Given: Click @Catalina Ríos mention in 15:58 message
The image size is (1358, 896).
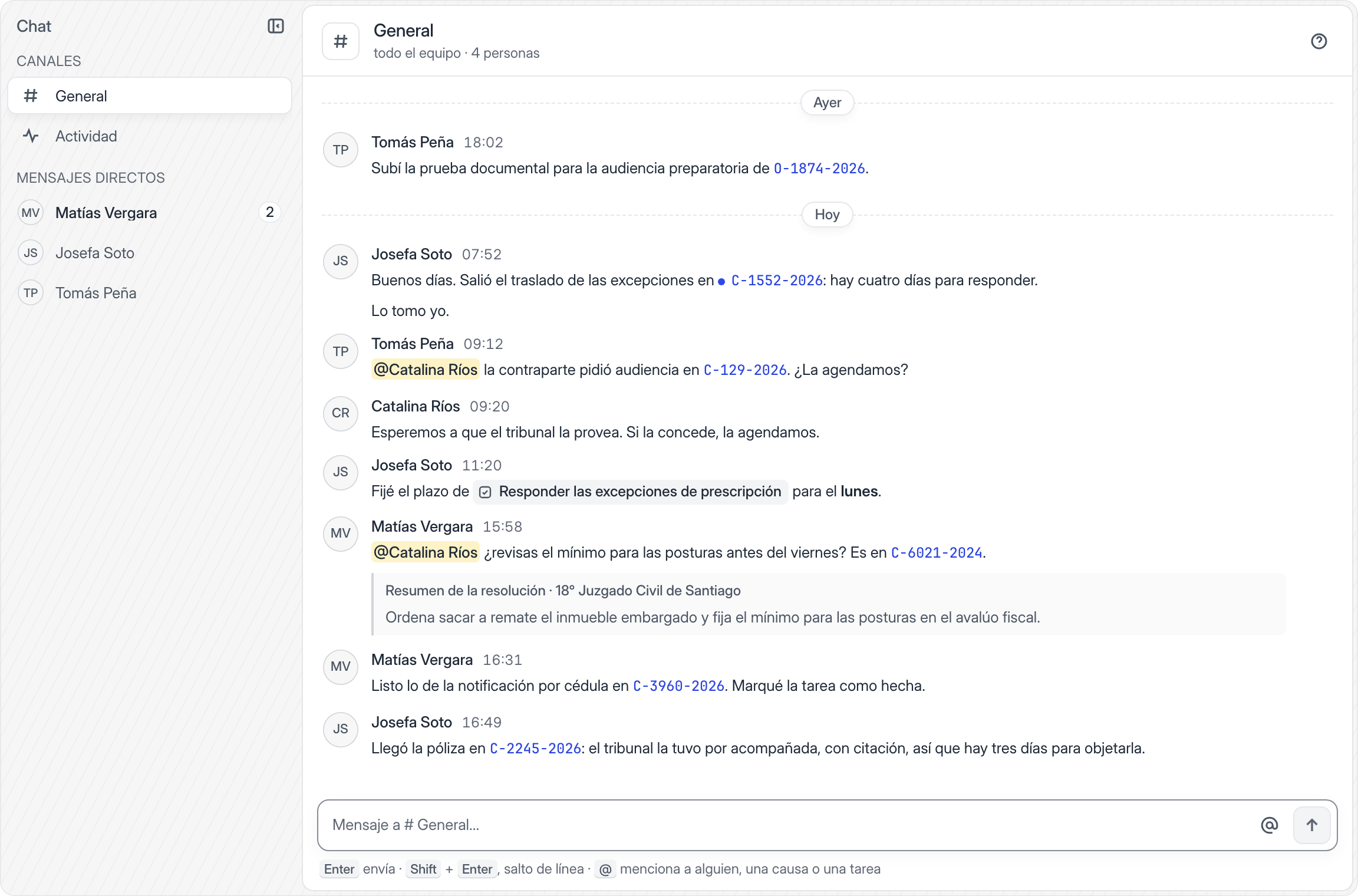Looking at the screenshot, I should pyautogui.click(x=426, y=553).
